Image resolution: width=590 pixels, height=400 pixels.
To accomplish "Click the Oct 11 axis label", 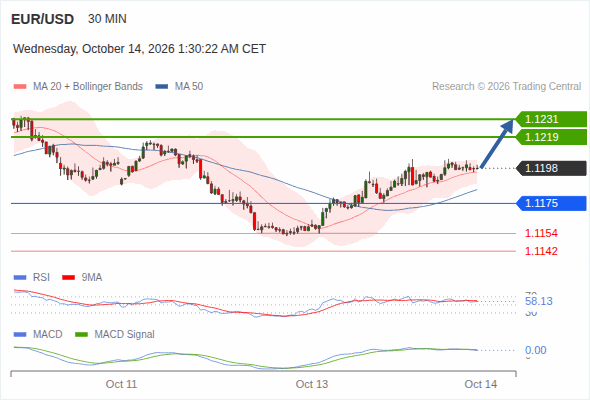I will (x=121, y=384).
